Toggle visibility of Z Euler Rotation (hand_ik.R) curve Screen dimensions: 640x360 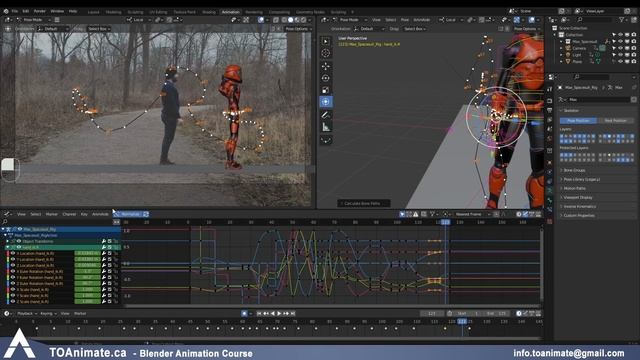click(x=13, y=283)
